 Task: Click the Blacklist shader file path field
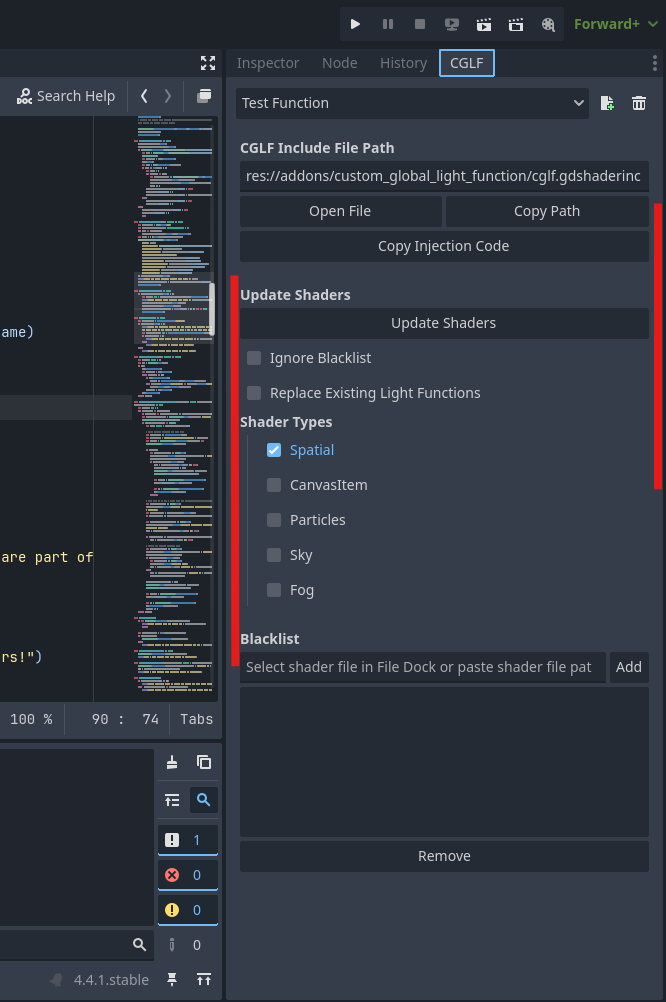(422, 667)
